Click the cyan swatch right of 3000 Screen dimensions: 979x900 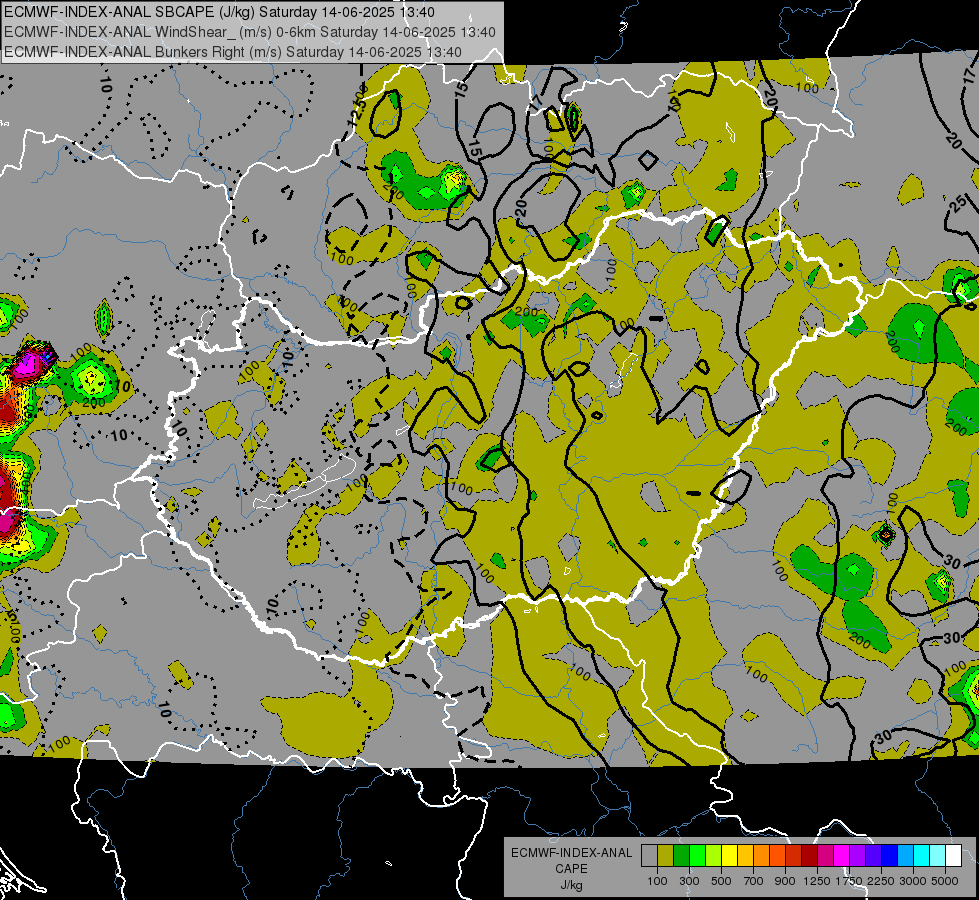click(922, 855)
